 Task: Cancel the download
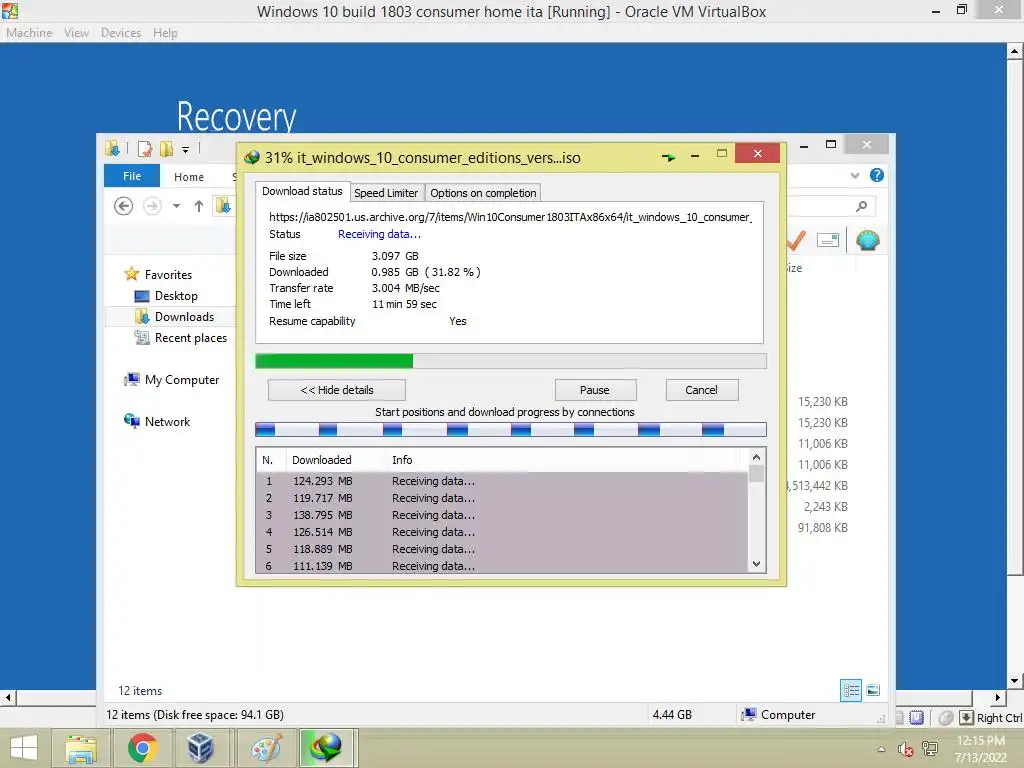pyautogui.click(x=702, y=390)
